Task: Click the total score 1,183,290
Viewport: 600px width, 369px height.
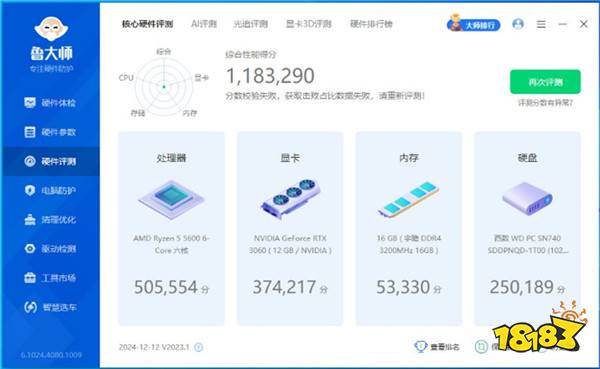Action: (x=270, y=76)
